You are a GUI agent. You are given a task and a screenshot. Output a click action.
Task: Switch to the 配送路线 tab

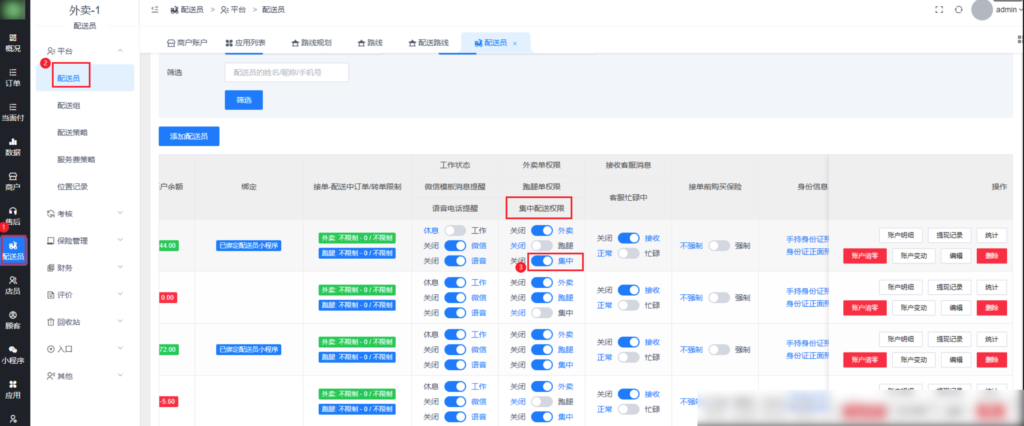click(428, 42)
